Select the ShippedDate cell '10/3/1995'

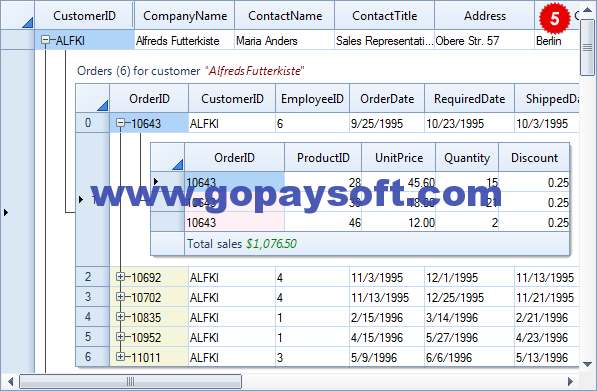[x=547, y=123]
